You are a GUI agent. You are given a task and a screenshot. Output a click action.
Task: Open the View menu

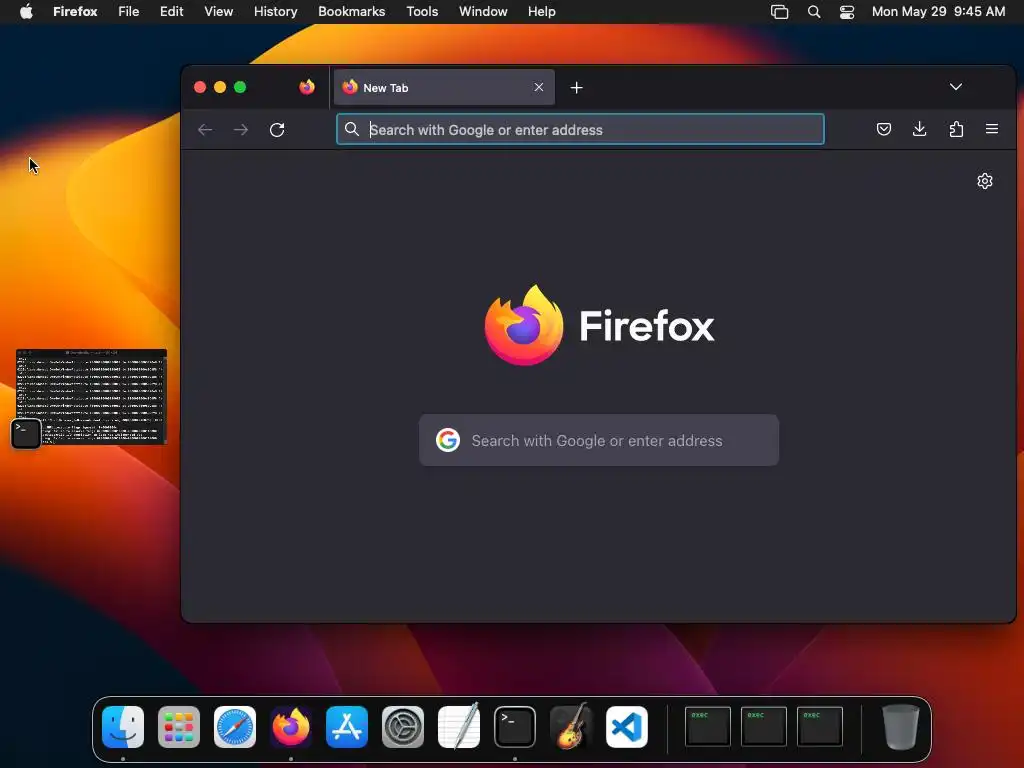click(x=218, y=12)
